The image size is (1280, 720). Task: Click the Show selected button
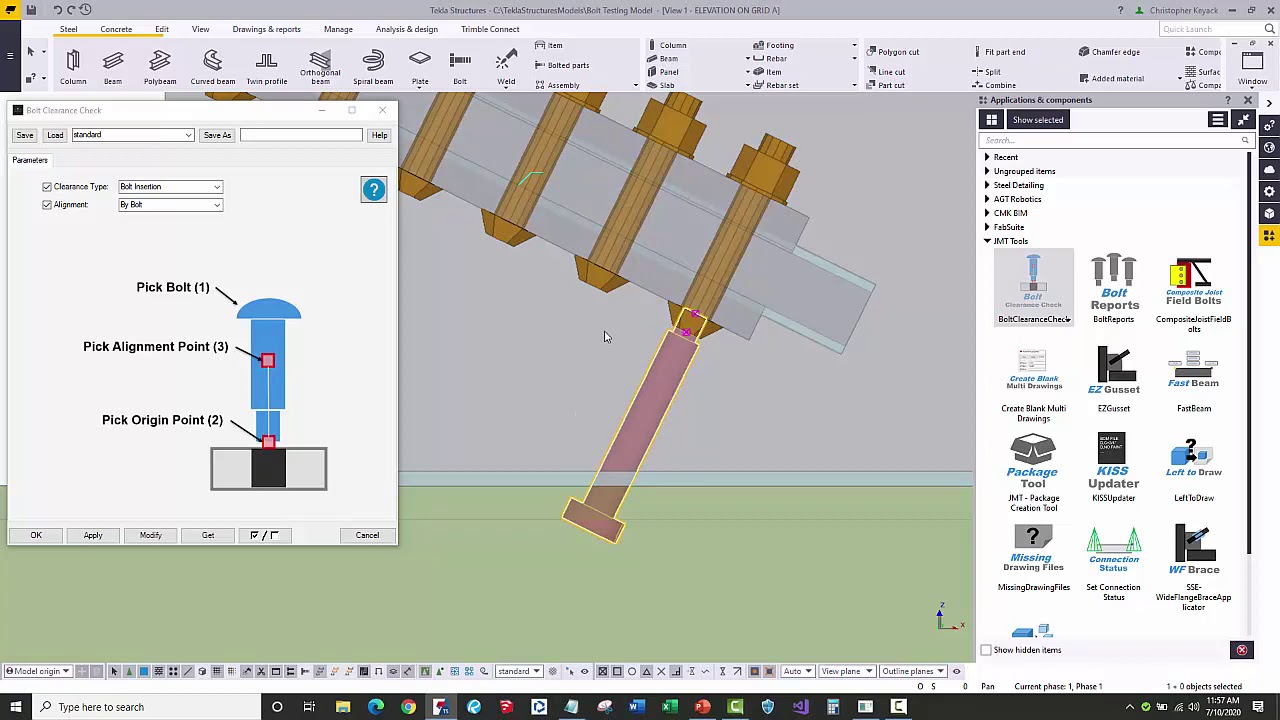(1038, 120)
